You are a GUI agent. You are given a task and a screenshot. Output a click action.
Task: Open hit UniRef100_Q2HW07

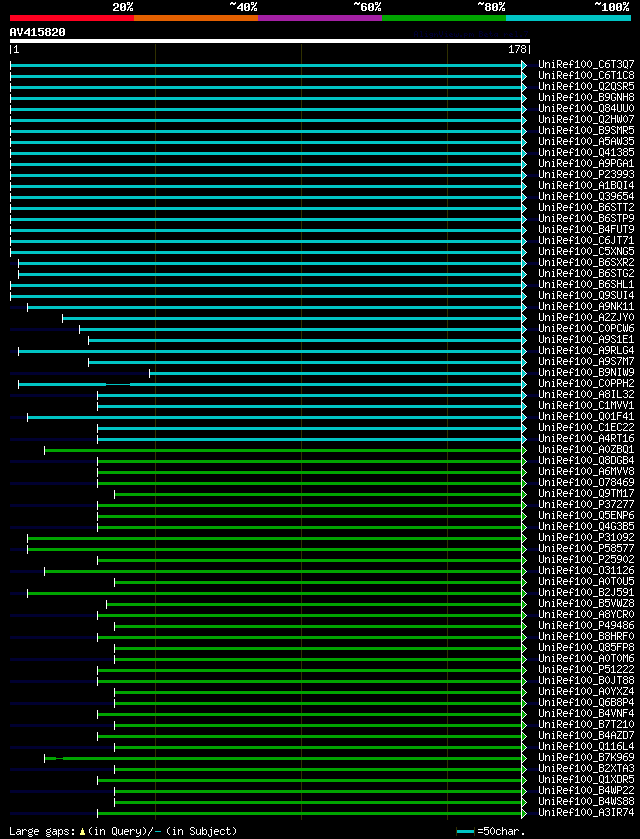586,120
